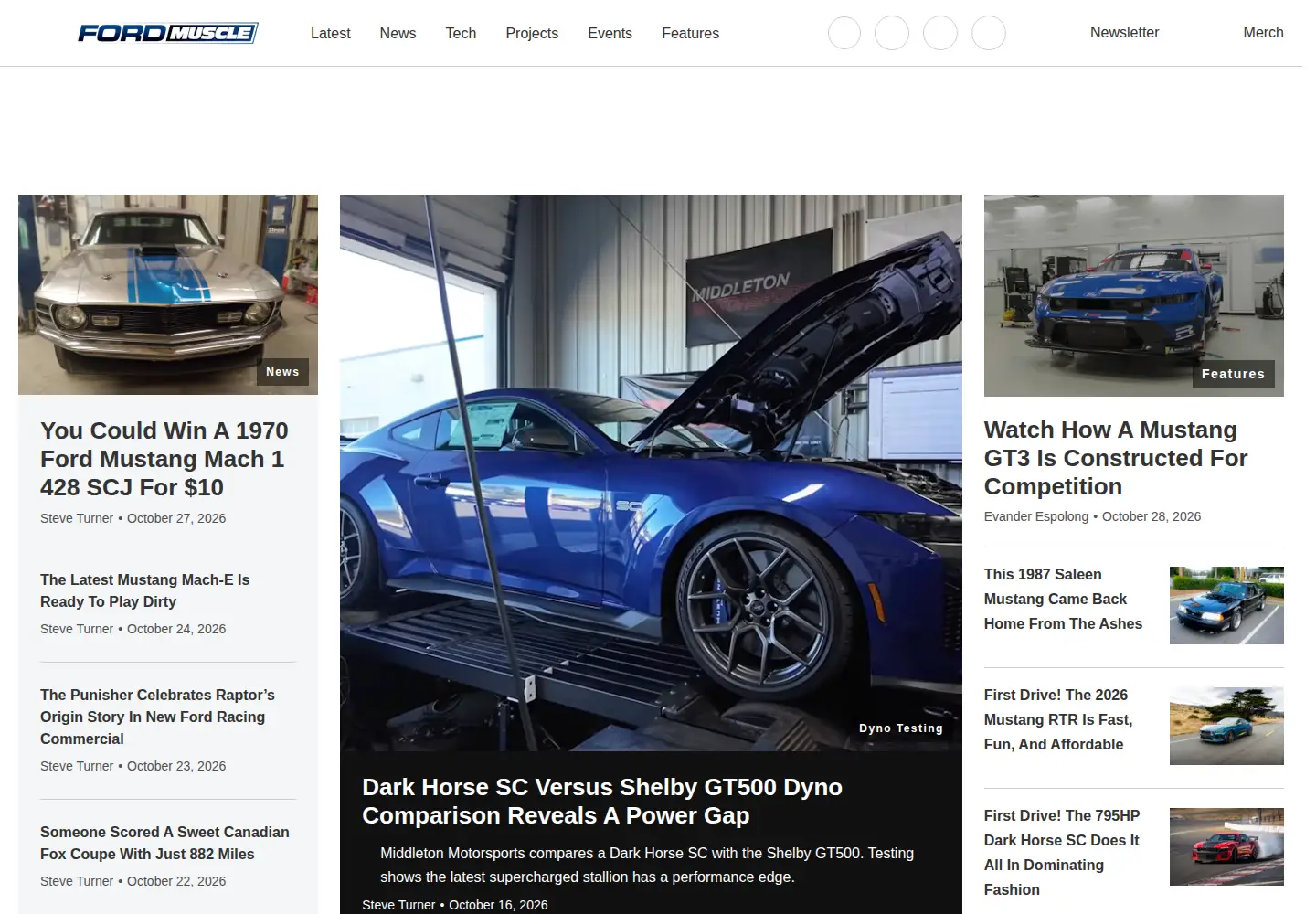Screen dimensions: 1316x914
Task: Read 'Watch How A Mustang GT3 Is Constructed'
Action: pyautogui.click(x=1116, y=458)
